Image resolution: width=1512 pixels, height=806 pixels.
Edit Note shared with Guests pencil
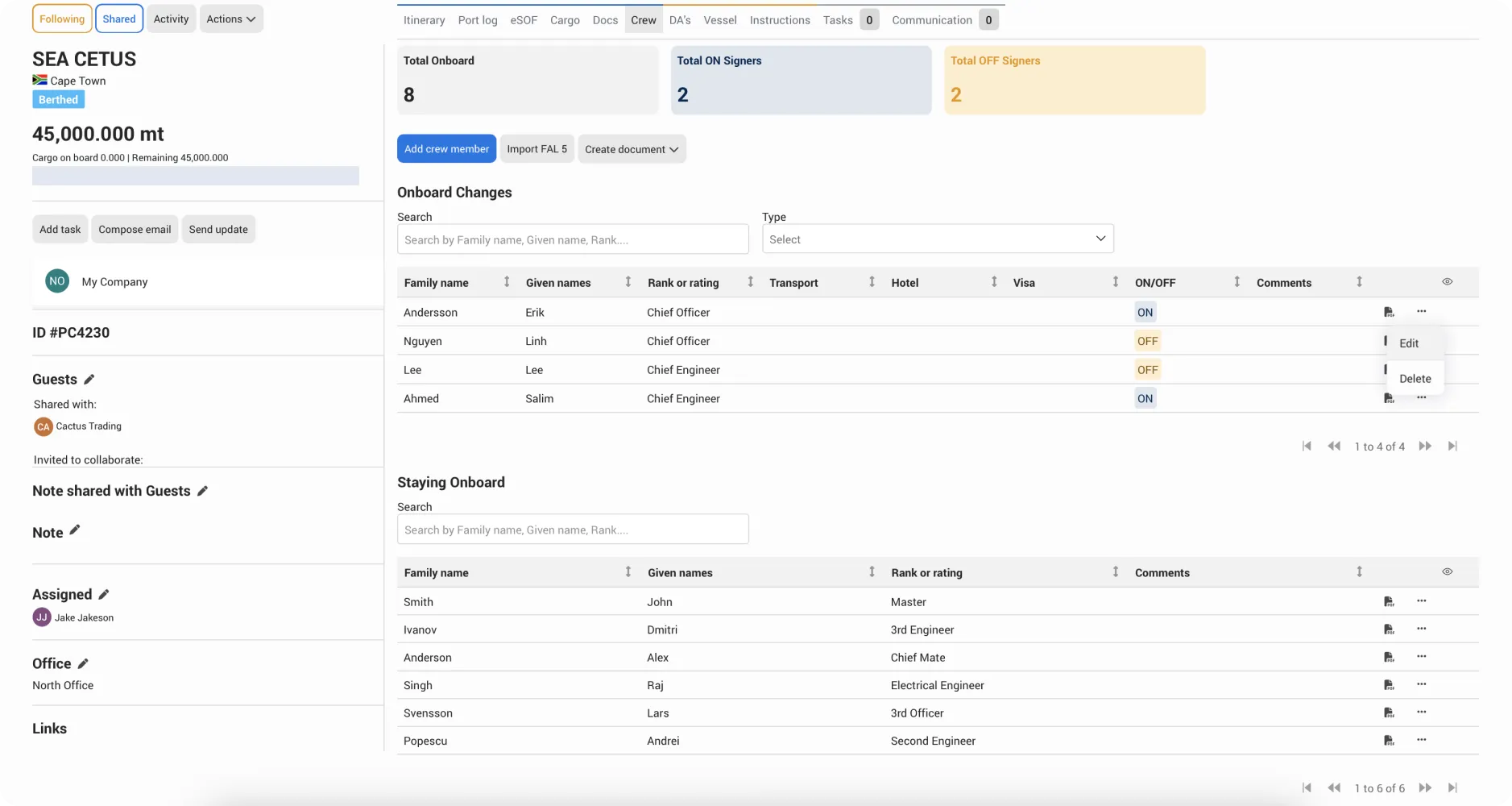coord(202,490)
